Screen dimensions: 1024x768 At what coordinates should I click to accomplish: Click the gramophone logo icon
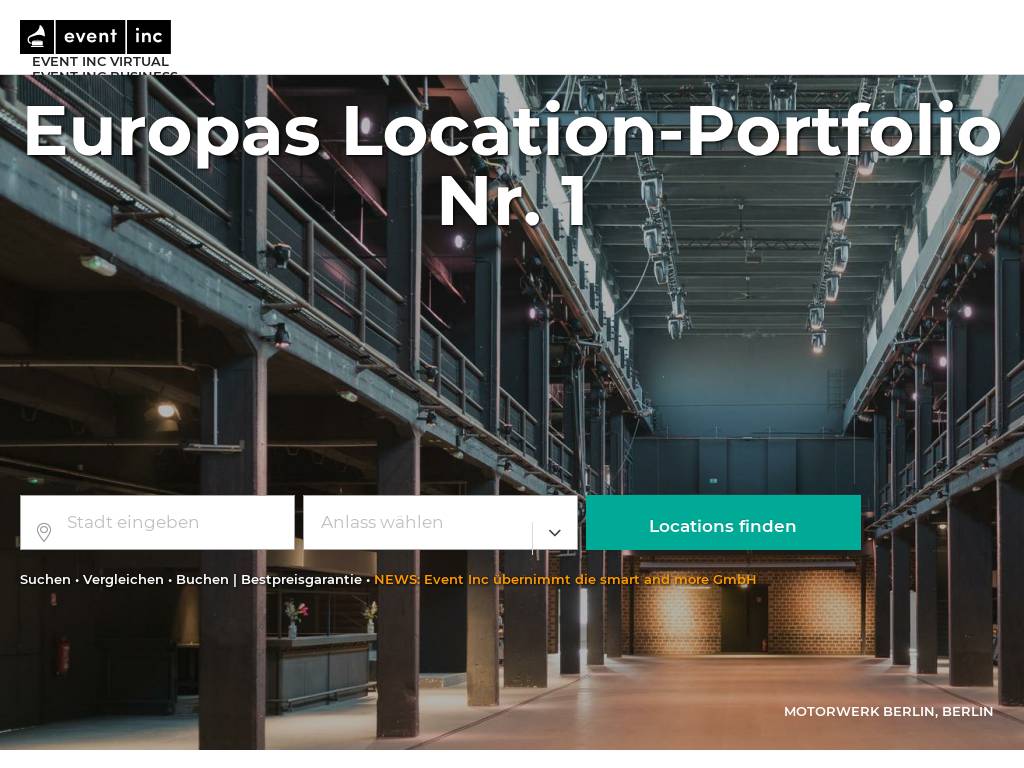pyautogui.click(x=37, y=37)
